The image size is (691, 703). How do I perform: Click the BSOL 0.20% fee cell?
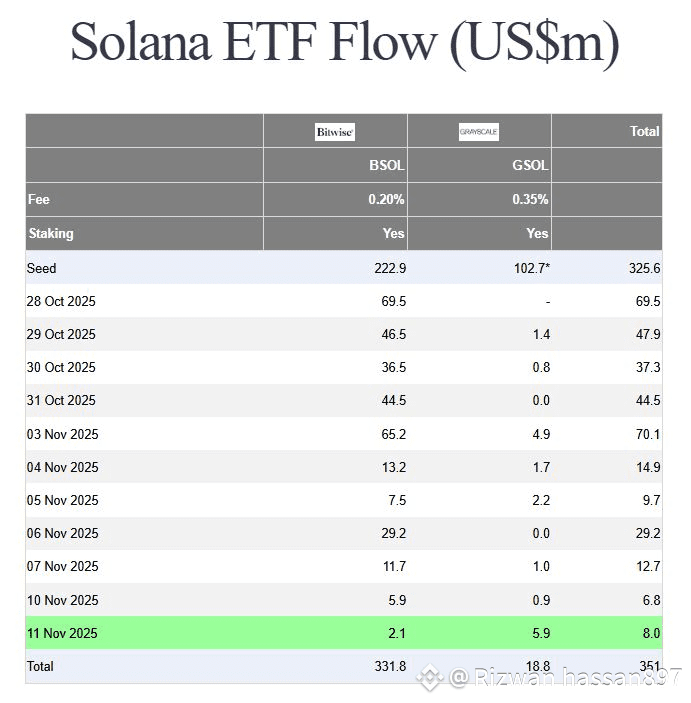386,199
